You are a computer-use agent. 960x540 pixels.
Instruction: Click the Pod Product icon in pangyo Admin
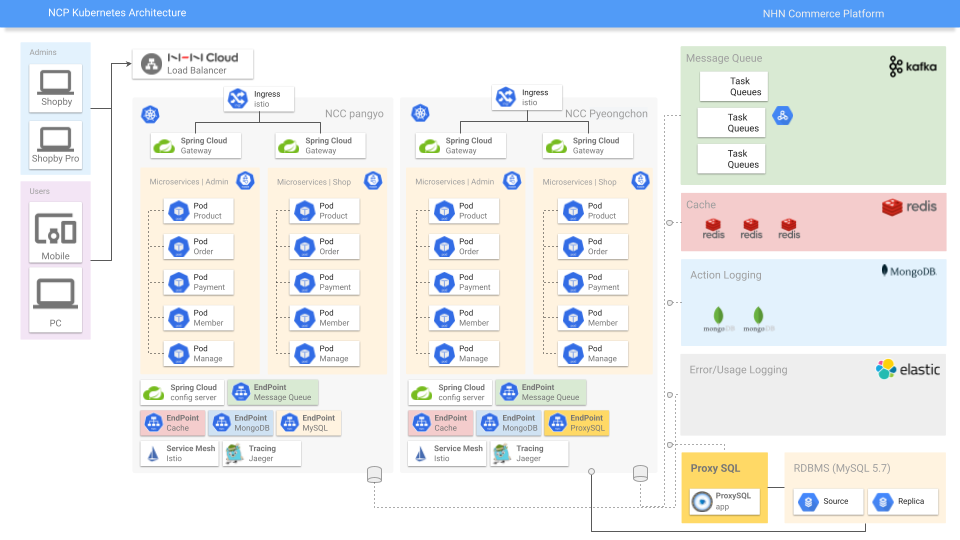click(x=179, y=211)
